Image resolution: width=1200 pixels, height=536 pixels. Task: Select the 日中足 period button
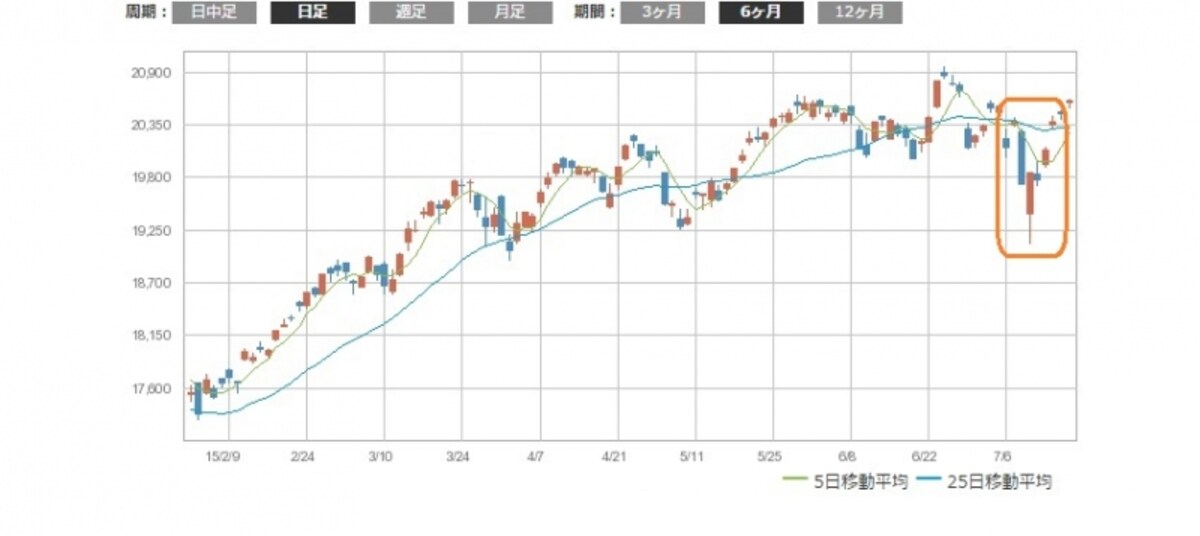(213, 13)
